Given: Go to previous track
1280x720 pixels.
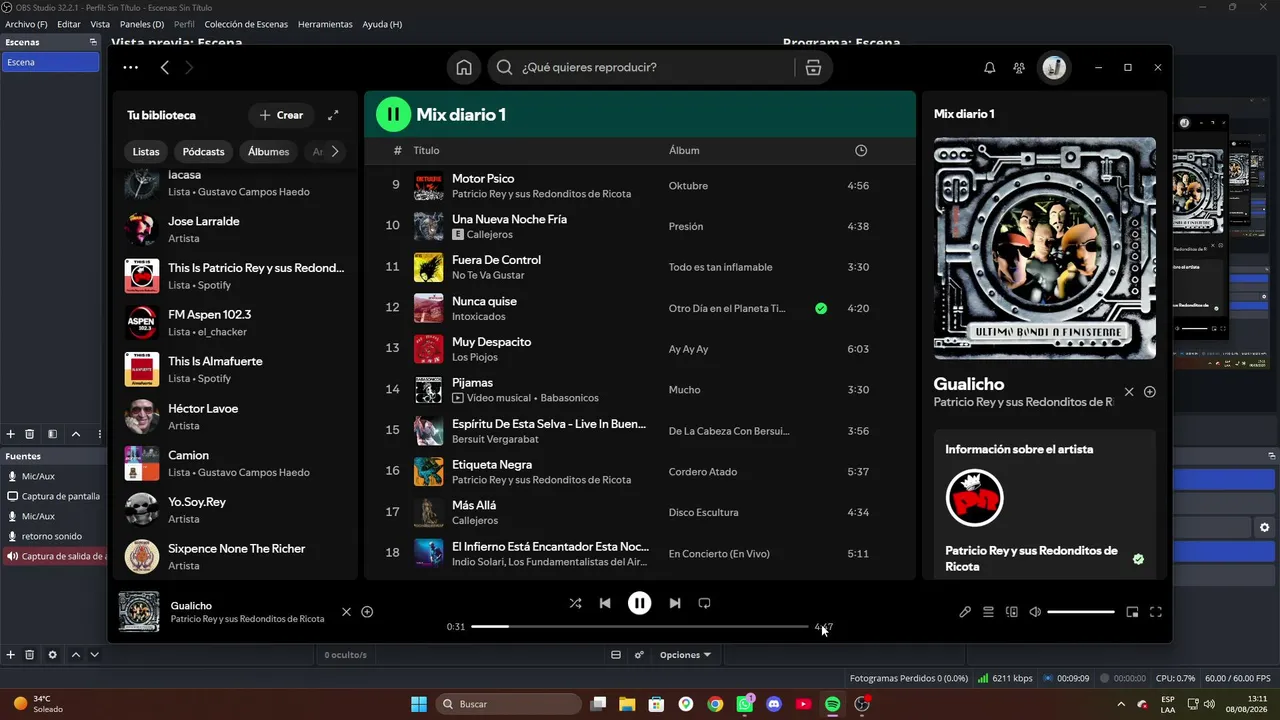Looking at the screenshot, I should click(605, 603).
